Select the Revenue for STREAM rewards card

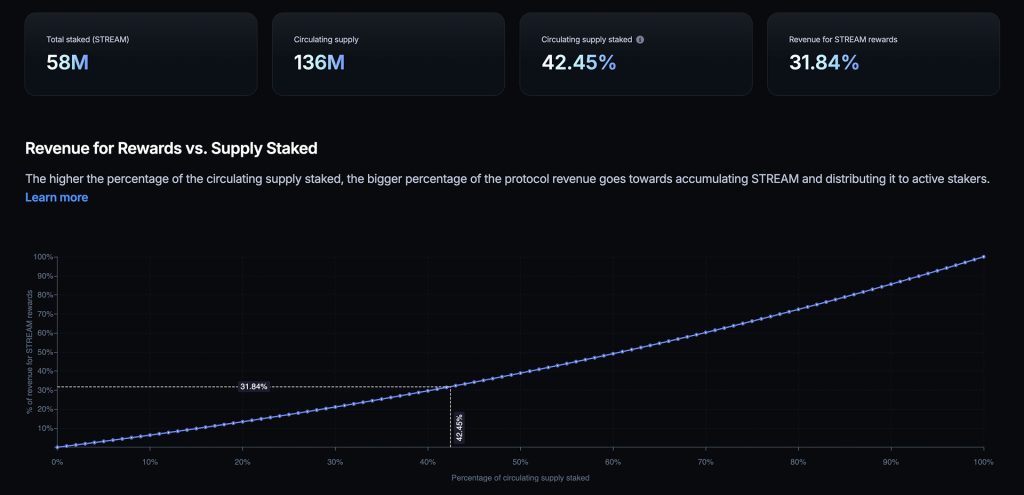(x=883, y=54)
